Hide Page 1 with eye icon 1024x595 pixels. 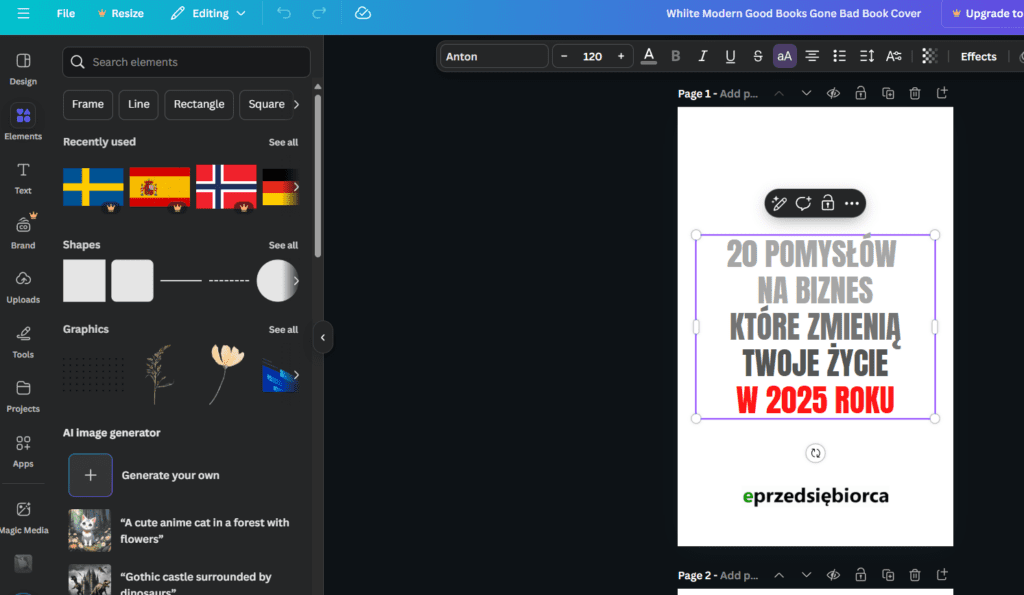coord(833,94)
